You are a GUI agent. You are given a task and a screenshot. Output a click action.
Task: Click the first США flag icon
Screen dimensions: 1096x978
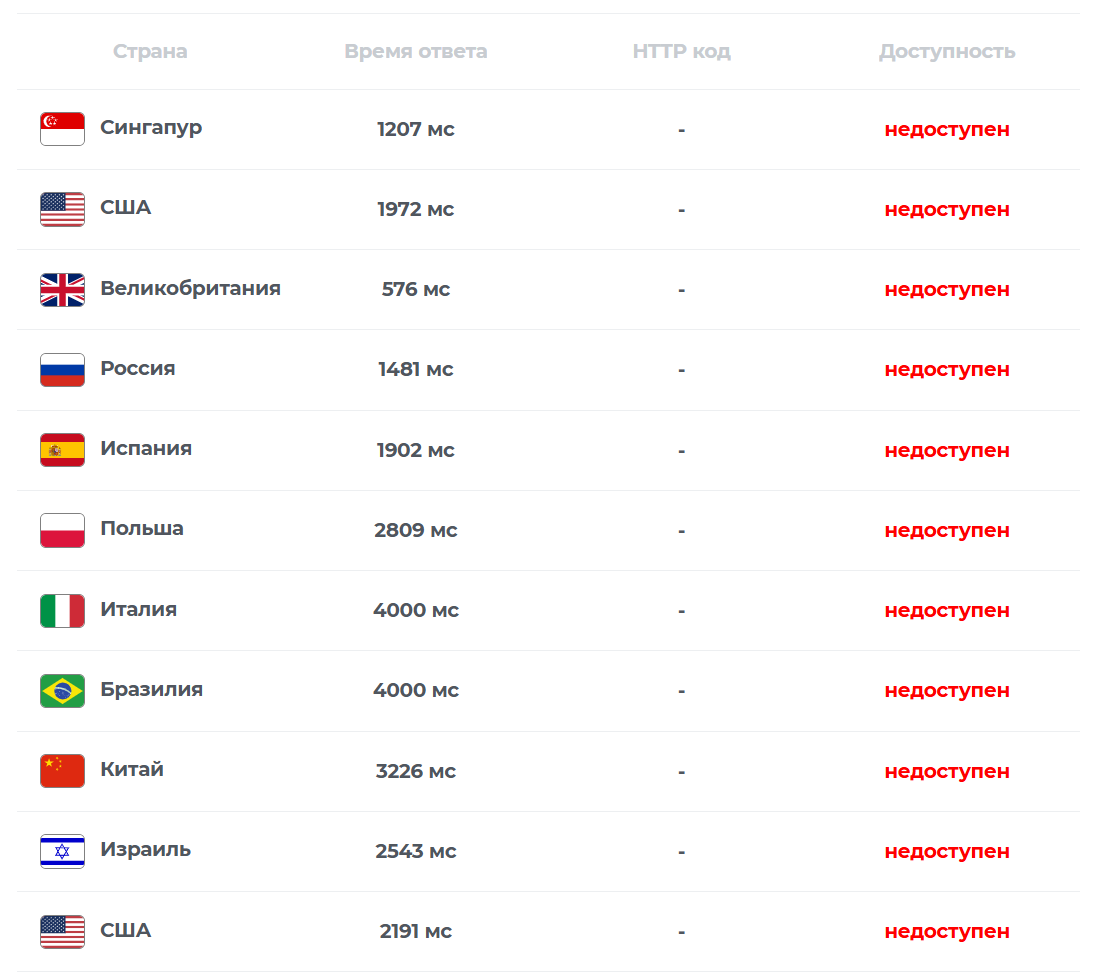[62, 209]
